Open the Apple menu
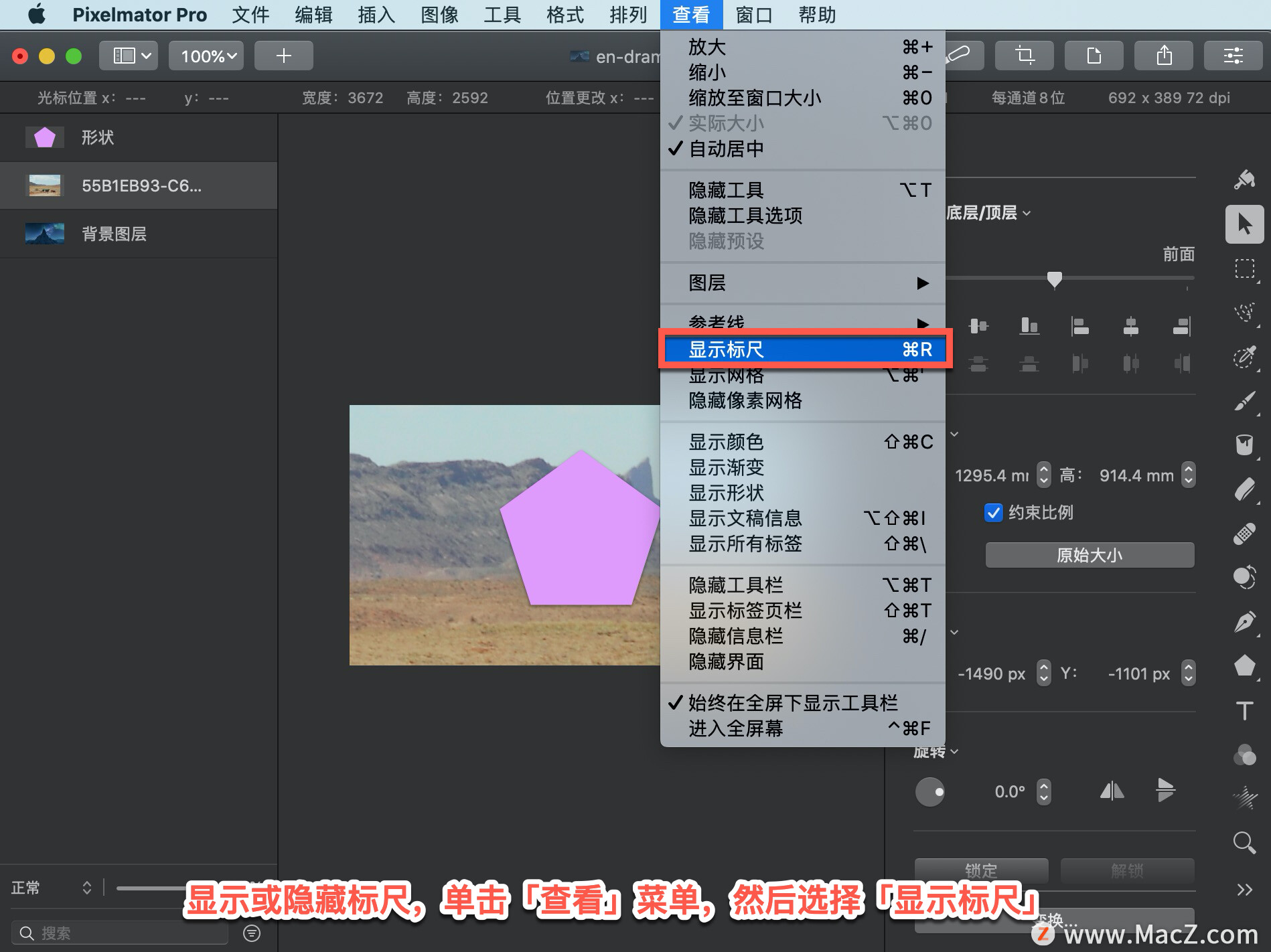Screen dimensions: 1271x952 click(37, 15)
